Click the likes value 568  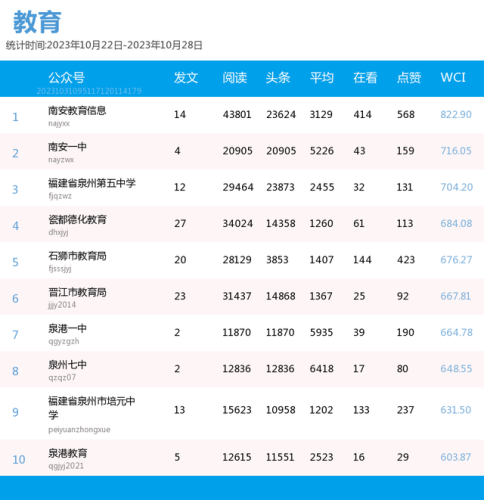click(x=406, y=114)
